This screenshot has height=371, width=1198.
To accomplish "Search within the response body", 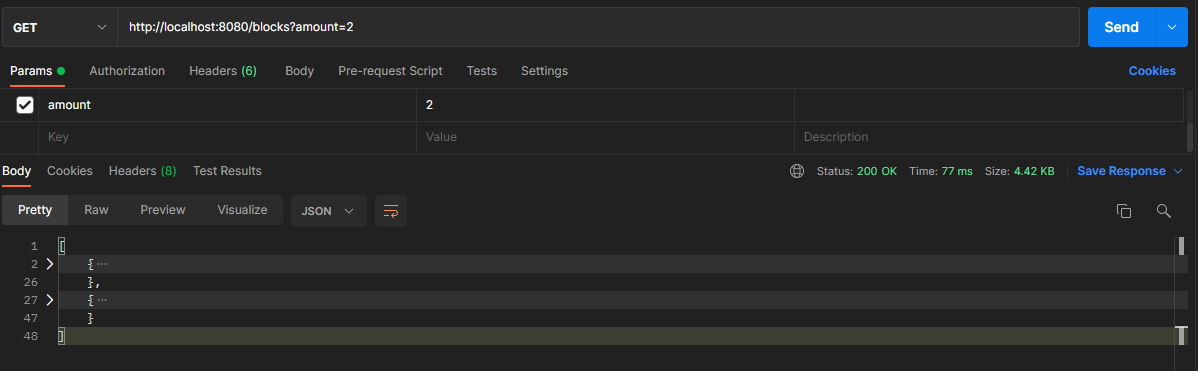I will pyautogui.click(x=1164, y=211).
